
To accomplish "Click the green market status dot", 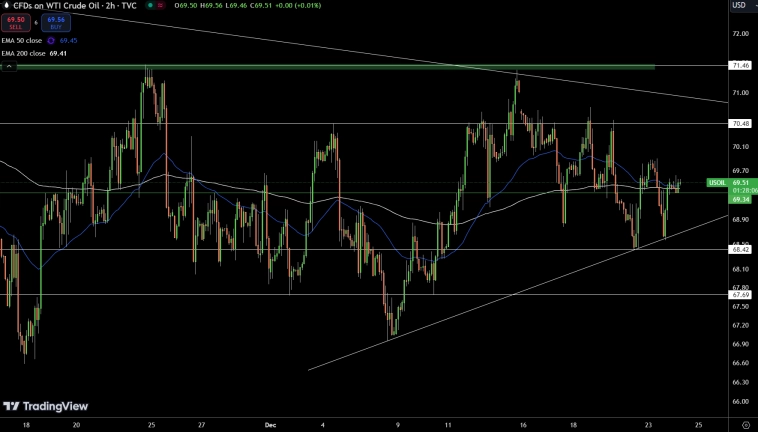I will point(151,5).
